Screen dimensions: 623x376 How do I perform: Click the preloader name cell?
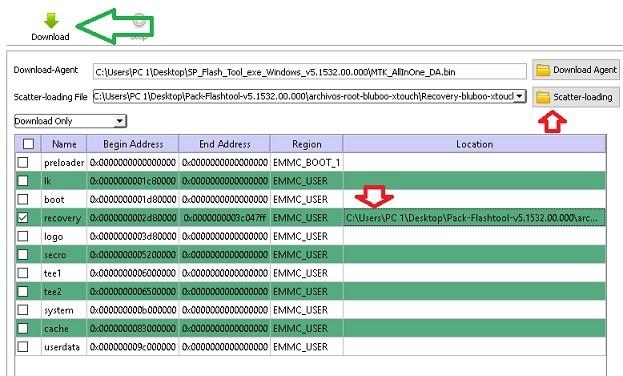[x=64, y=162]
